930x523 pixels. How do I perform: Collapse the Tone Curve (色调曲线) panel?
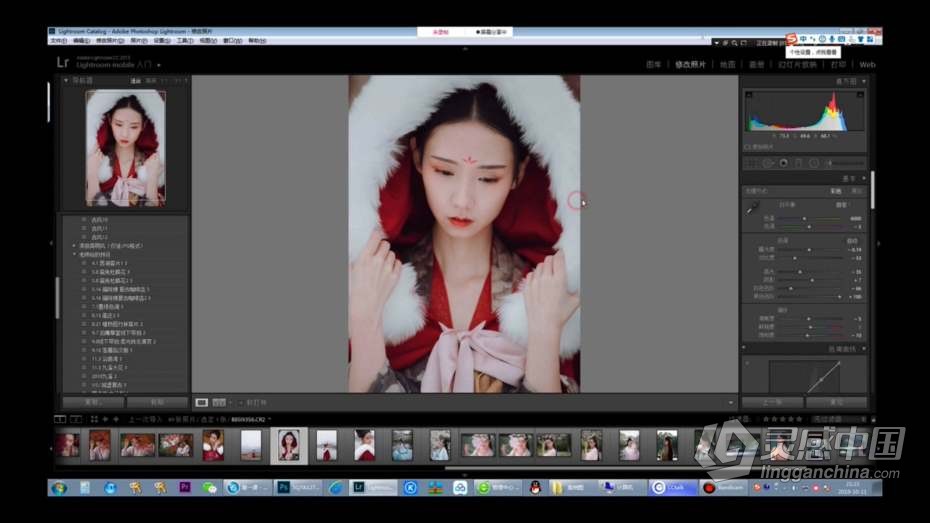point(864,349)
